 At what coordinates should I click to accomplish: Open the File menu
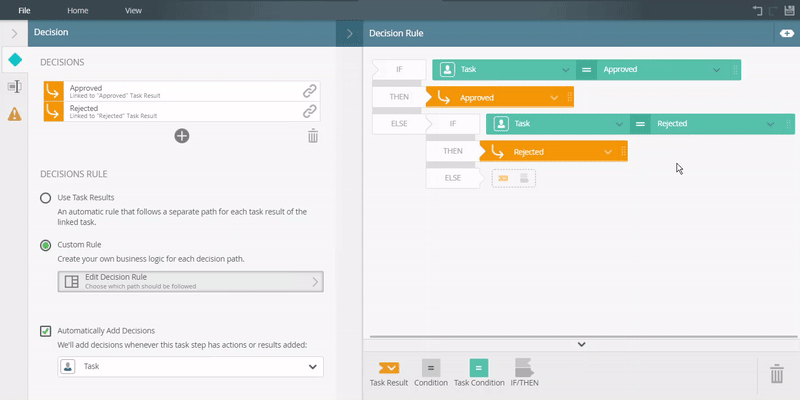tap(24, 8)
